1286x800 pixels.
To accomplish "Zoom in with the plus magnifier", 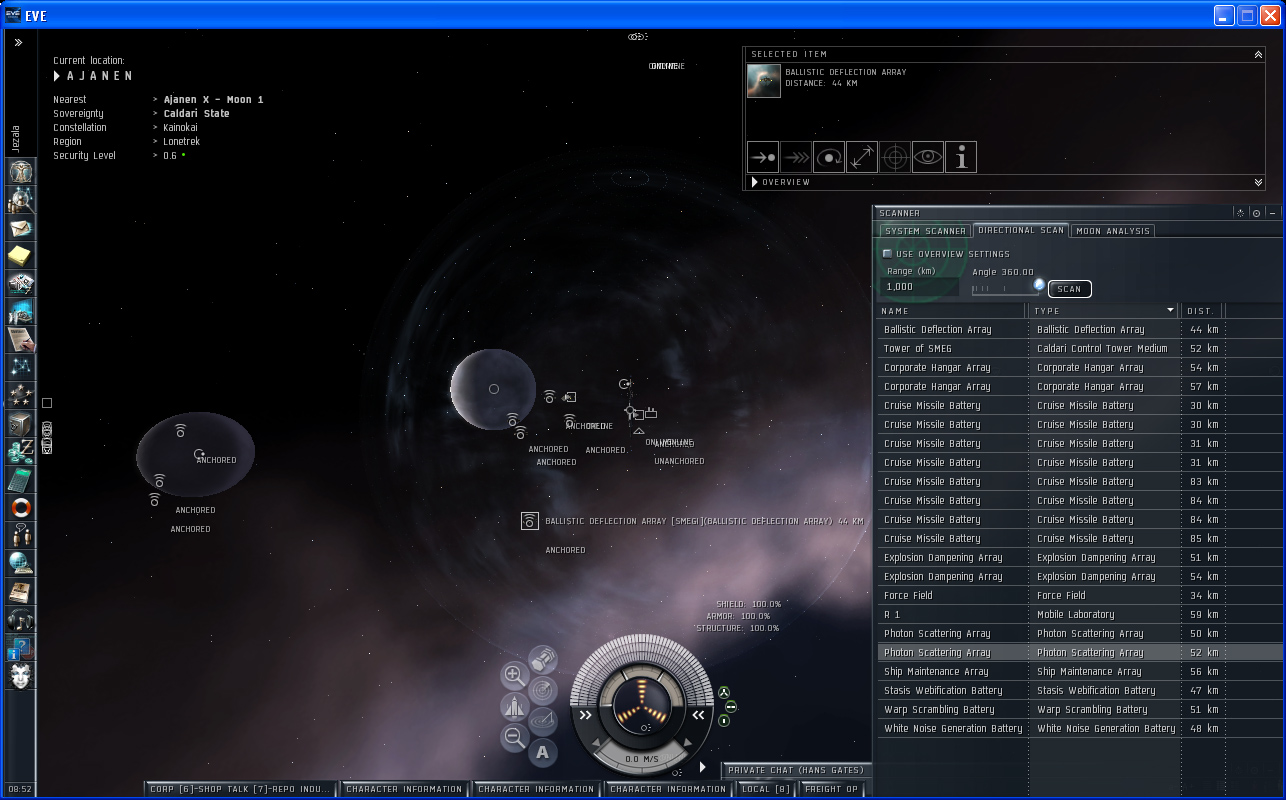I will tap(514, 675).
